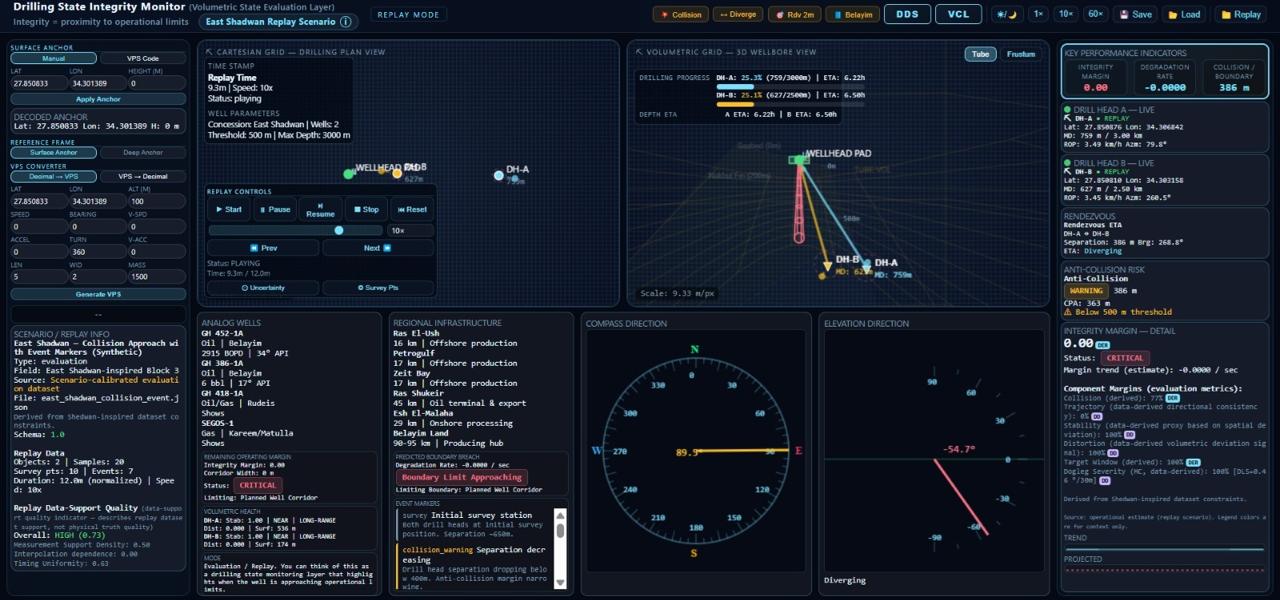This screenshot has height=600, width=1280.
Task: Load the Diverge scenario preset
Action: 738,15
